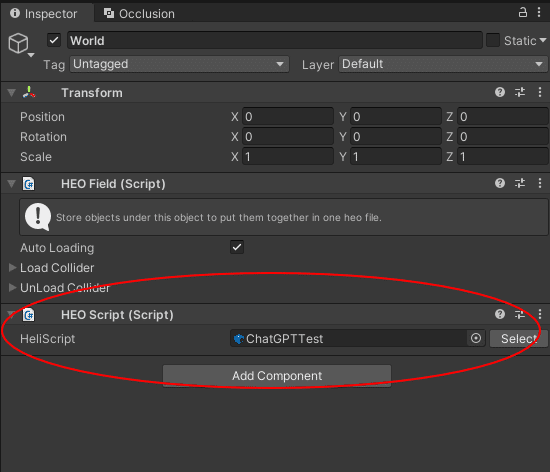550x472 pixels.
Task: Open the Occlusion tab
Action: coord(139,14)
